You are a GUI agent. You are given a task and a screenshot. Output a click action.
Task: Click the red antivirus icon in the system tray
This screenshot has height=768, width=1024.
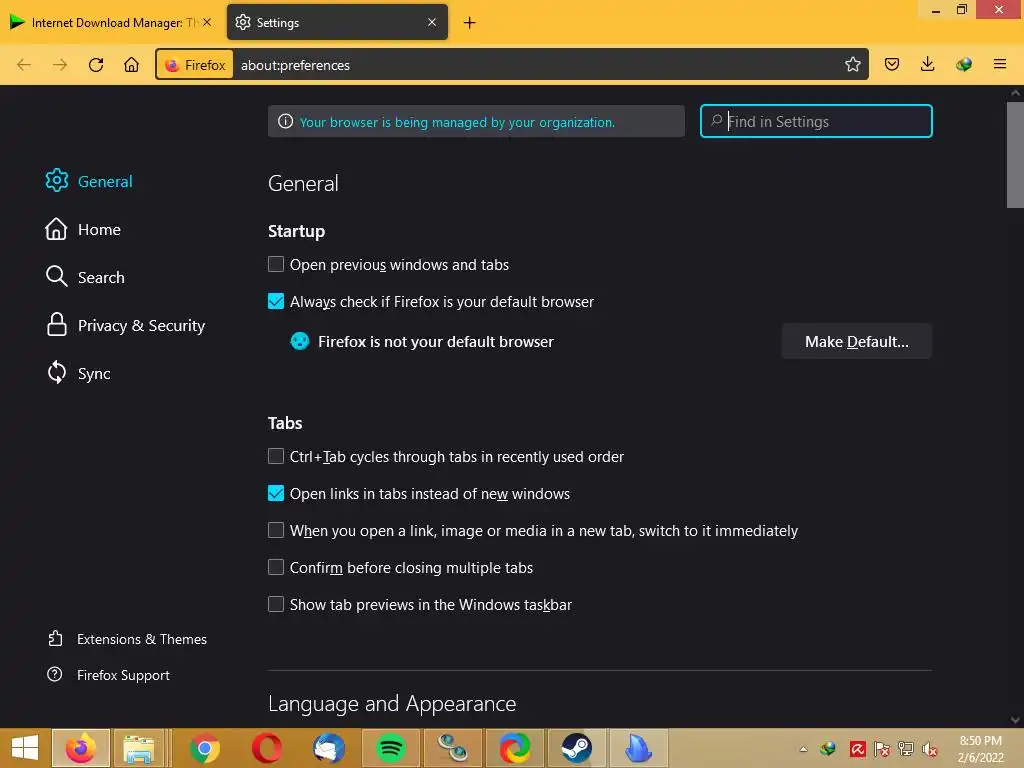click(x=857, y=749)
